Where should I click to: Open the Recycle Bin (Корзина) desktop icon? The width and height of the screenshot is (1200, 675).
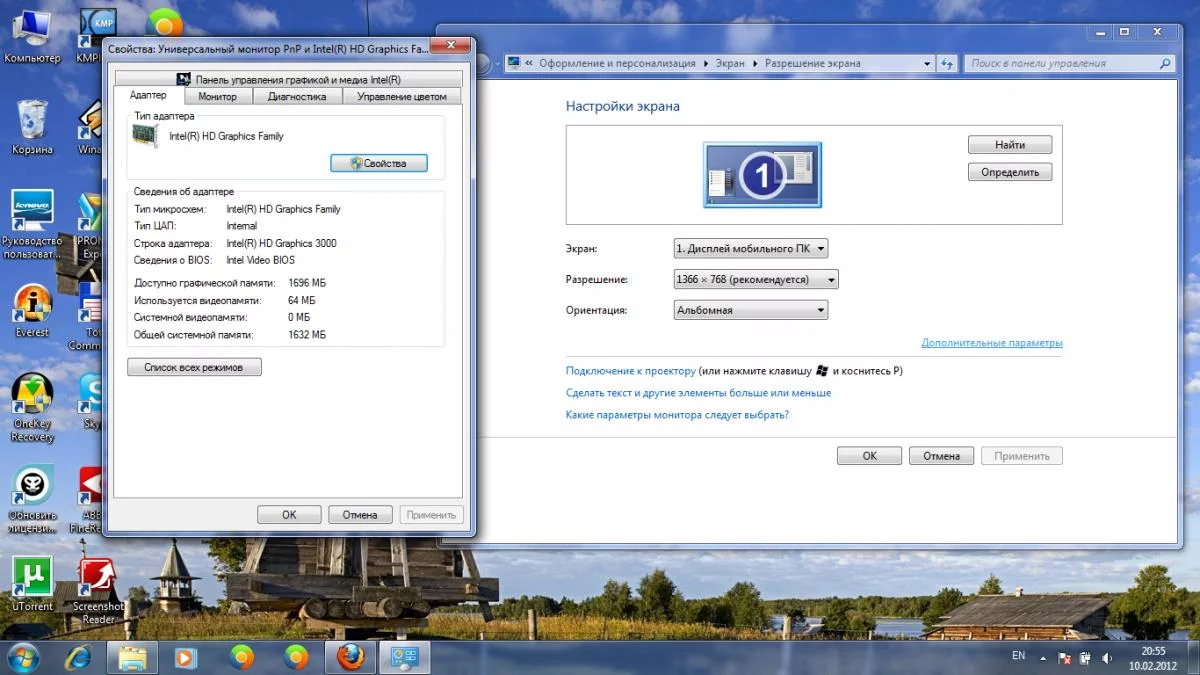click(x=32, y=127)
